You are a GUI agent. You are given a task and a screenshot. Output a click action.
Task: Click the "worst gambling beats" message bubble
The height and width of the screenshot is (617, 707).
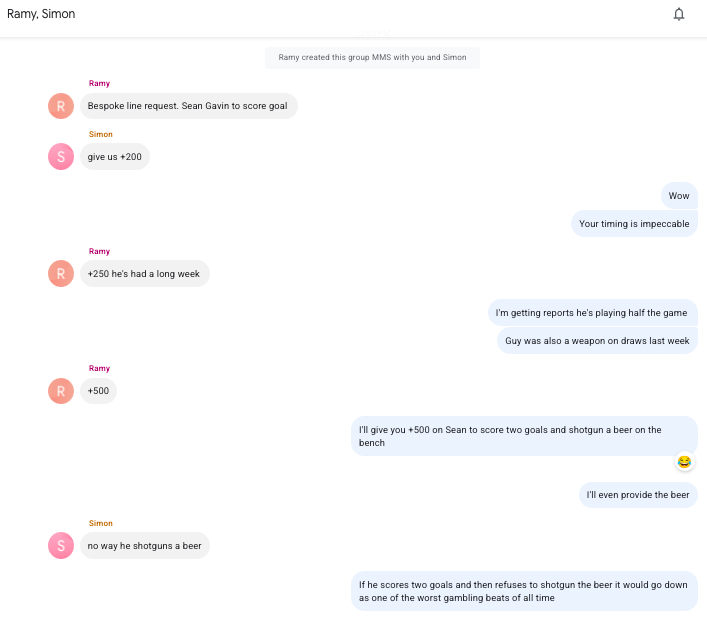[x=523, y=591]
